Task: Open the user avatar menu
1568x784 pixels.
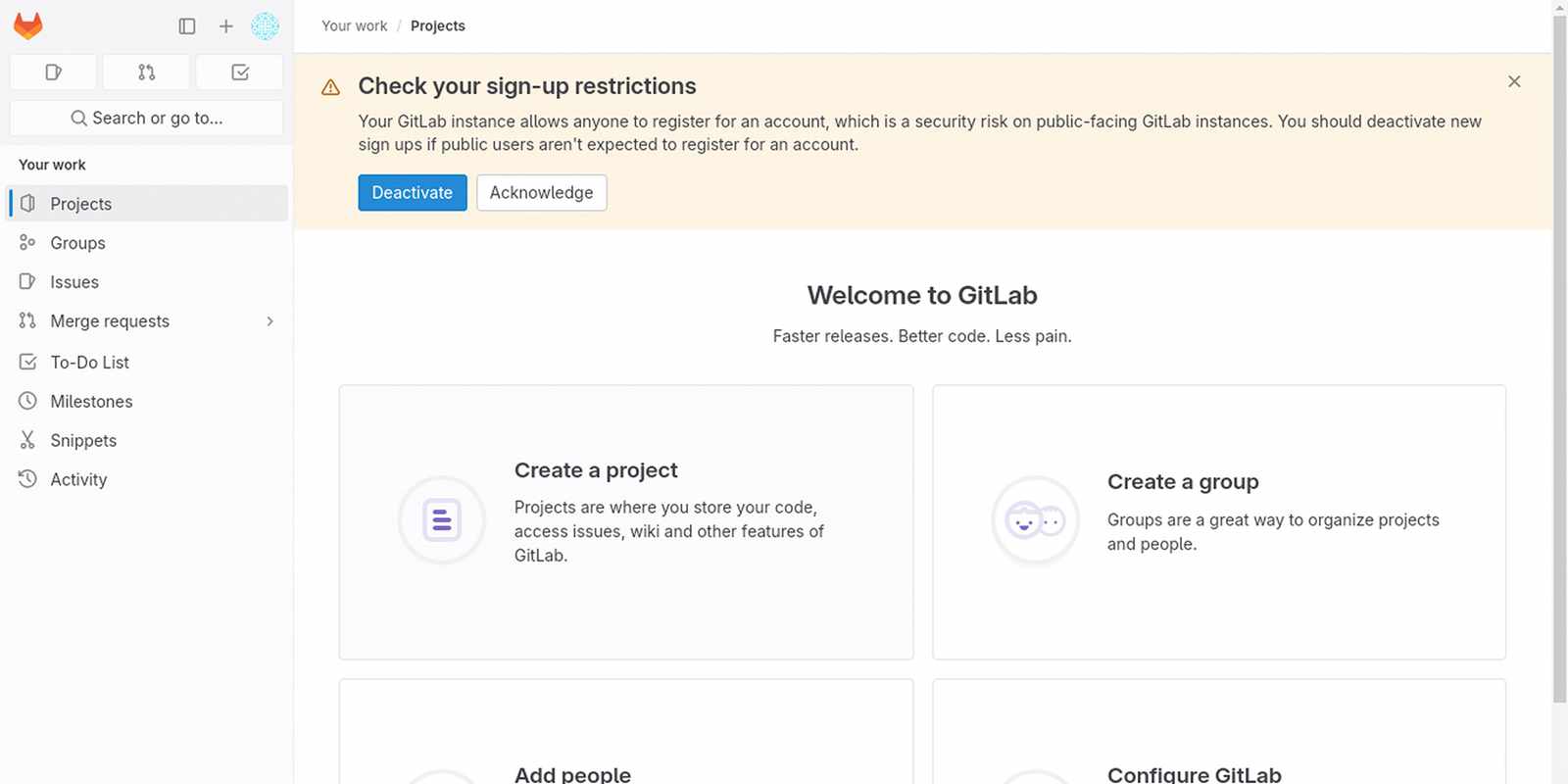Action: pyautogui.click(x=266, y=26)
